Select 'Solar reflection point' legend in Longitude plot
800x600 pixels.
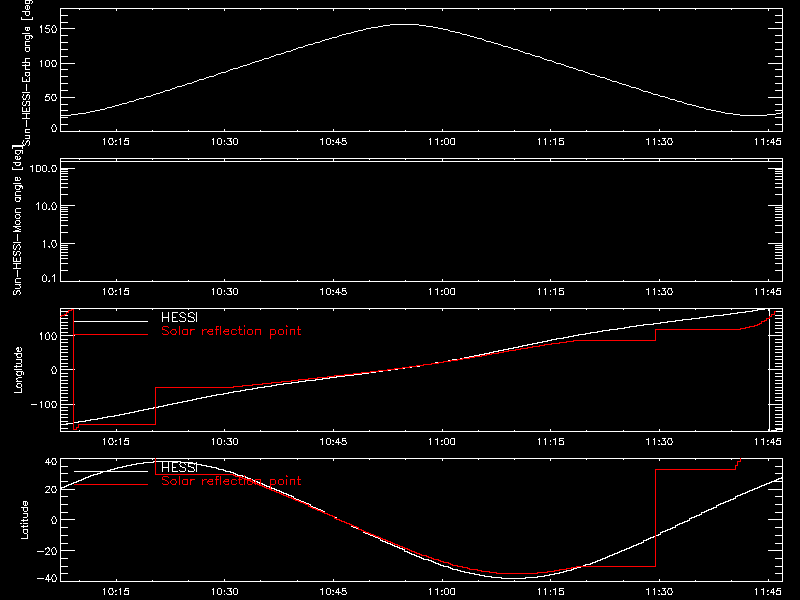click(231, 331)
